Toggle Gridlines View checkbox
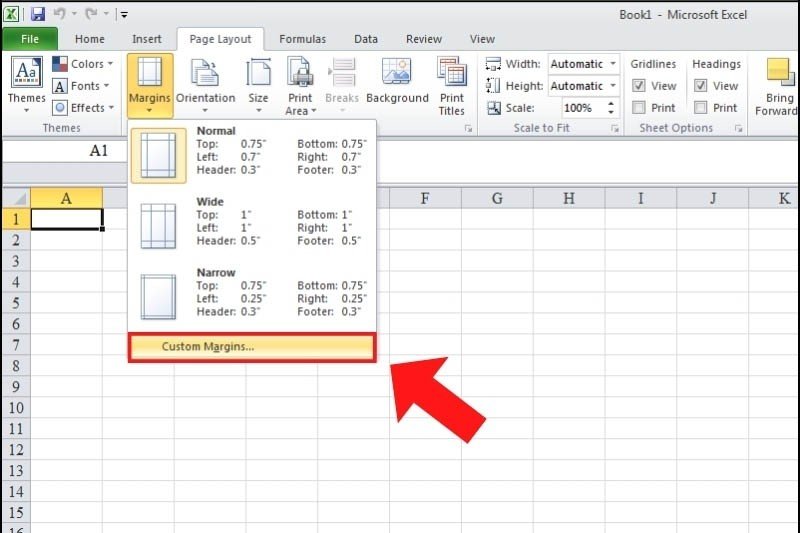The height and width of the screenshot is (533, 800). tap(639, 86)
